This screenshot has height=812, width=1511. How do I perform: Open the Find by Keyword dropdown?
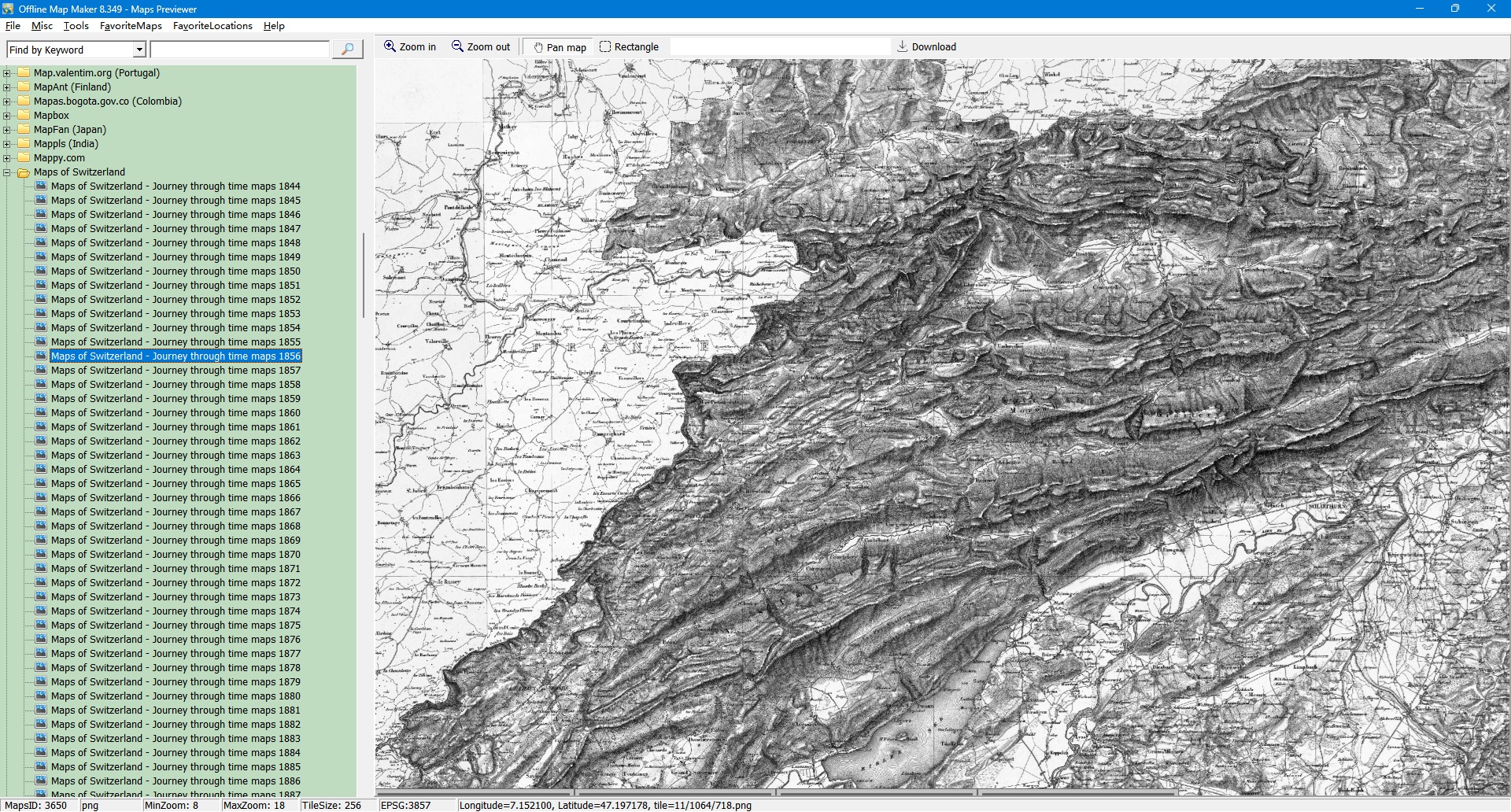(139, 50)
